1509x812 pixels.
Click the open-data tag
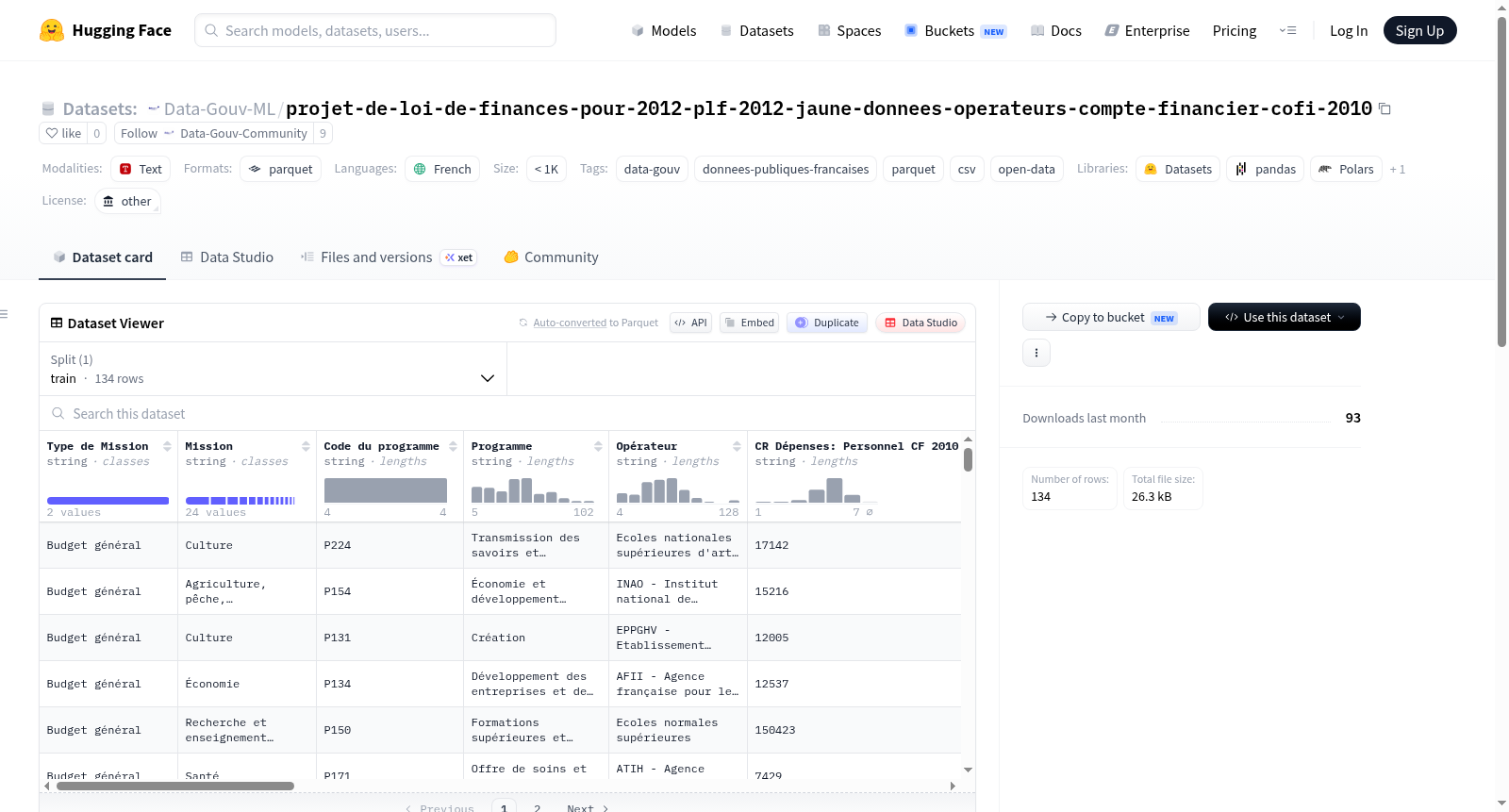pos(1026,169)
